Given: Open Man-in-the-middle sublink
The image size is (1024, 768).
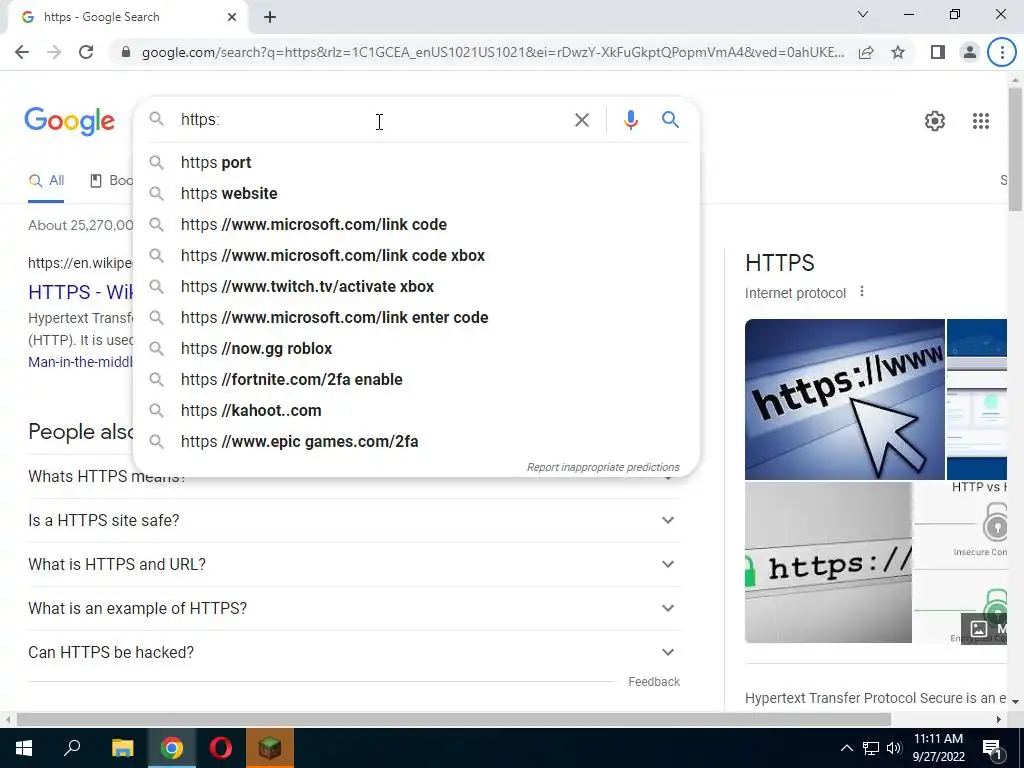Looking at the screenshot, I should click(x=80, y=362).
